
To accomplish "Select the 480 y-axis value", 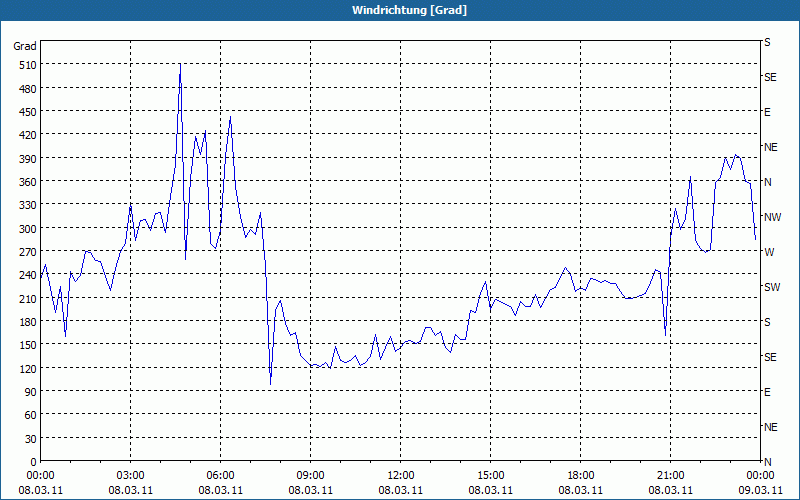I will [x=28, y=89].
